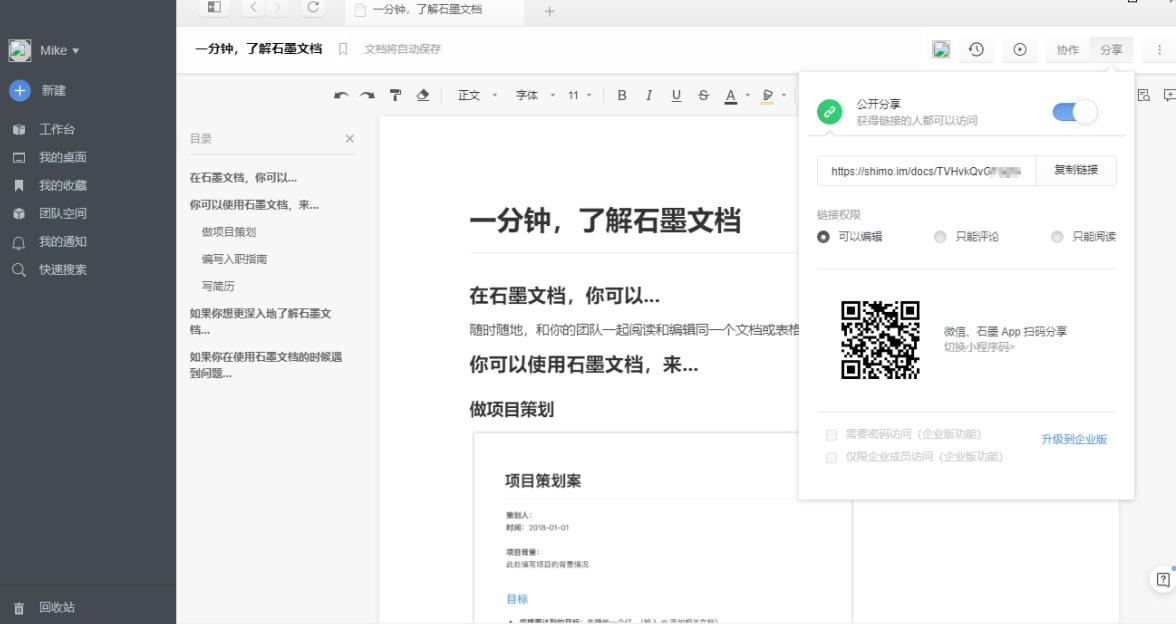
Task: Toggle bold formatting
Action: point(622,96)
